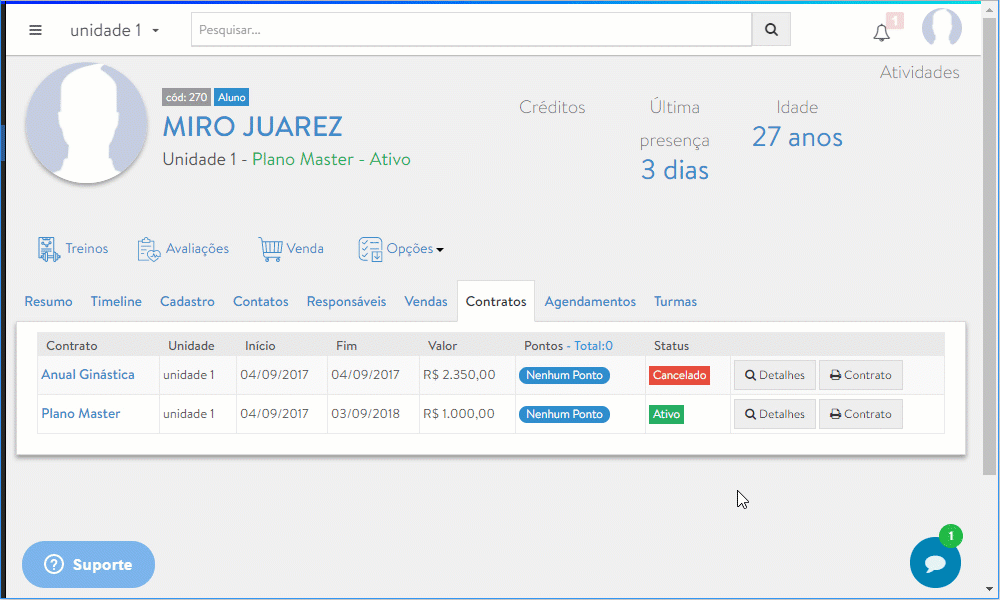Open the notifications bell
This screenshot has width=1000, height=600.
881,31
